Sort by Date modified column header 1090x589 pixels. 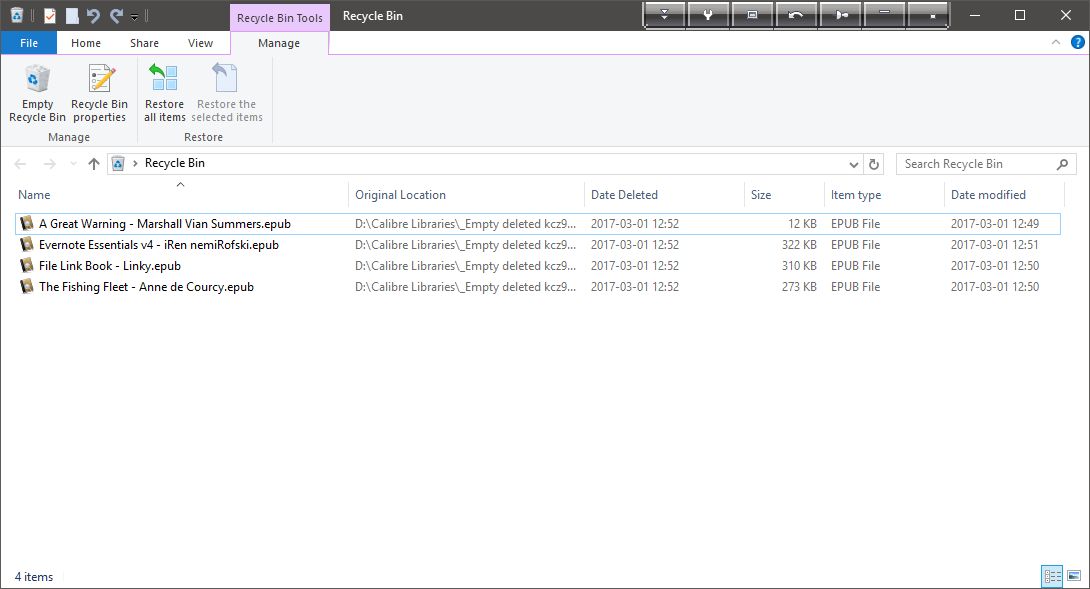[x=1004, y=195]
